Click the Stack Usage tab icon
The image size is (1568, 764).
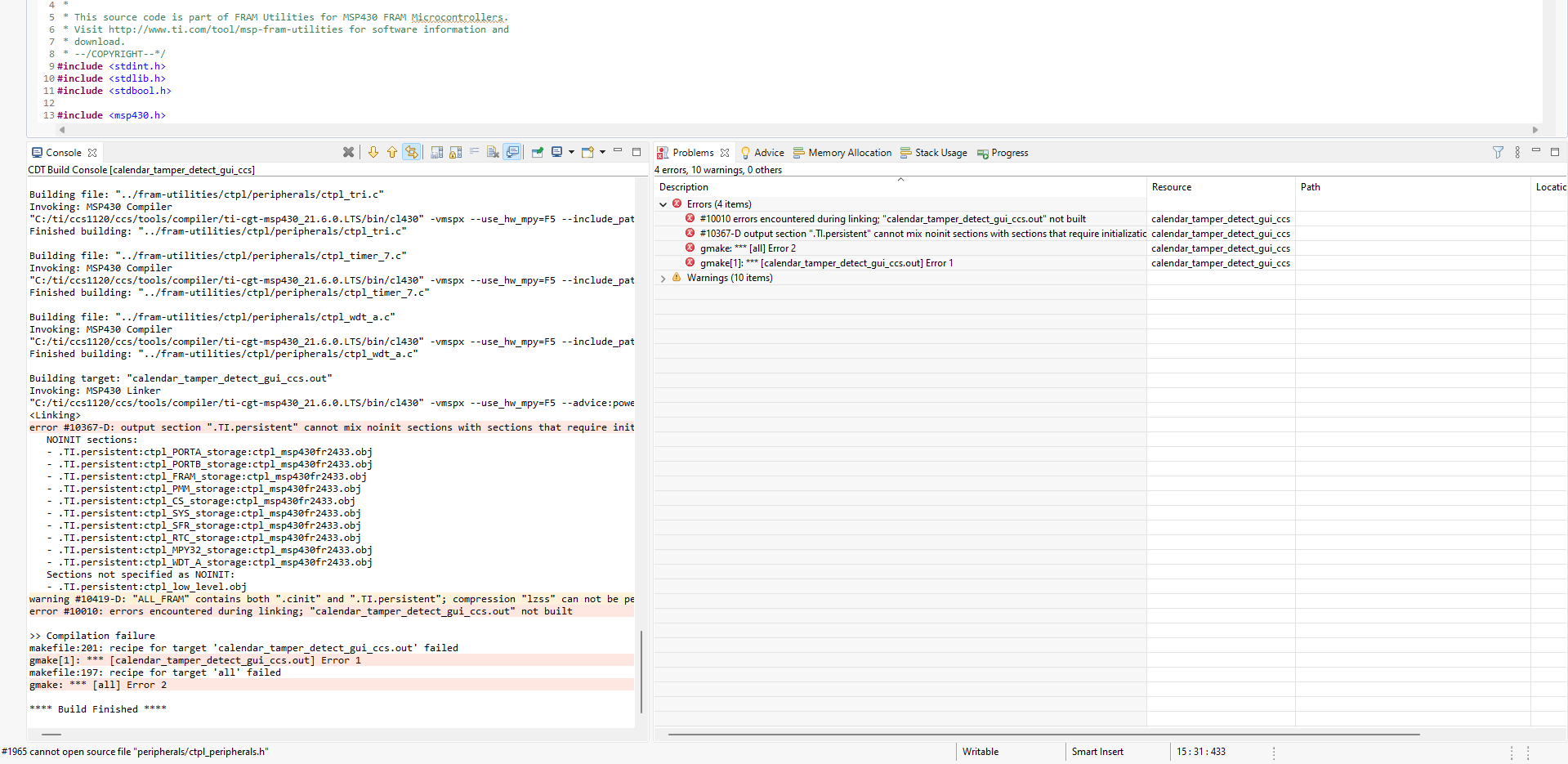[906, 153]
